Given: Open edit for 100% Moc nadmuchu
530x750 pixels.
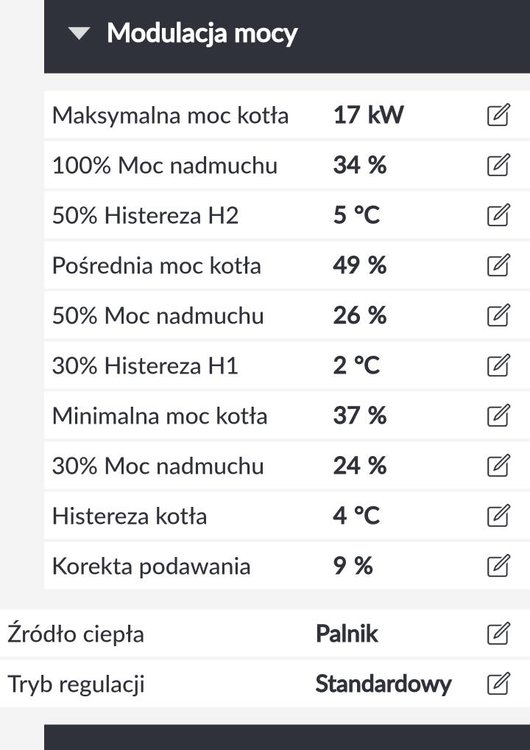Looking at the screenshot, I should pos(498,165).
